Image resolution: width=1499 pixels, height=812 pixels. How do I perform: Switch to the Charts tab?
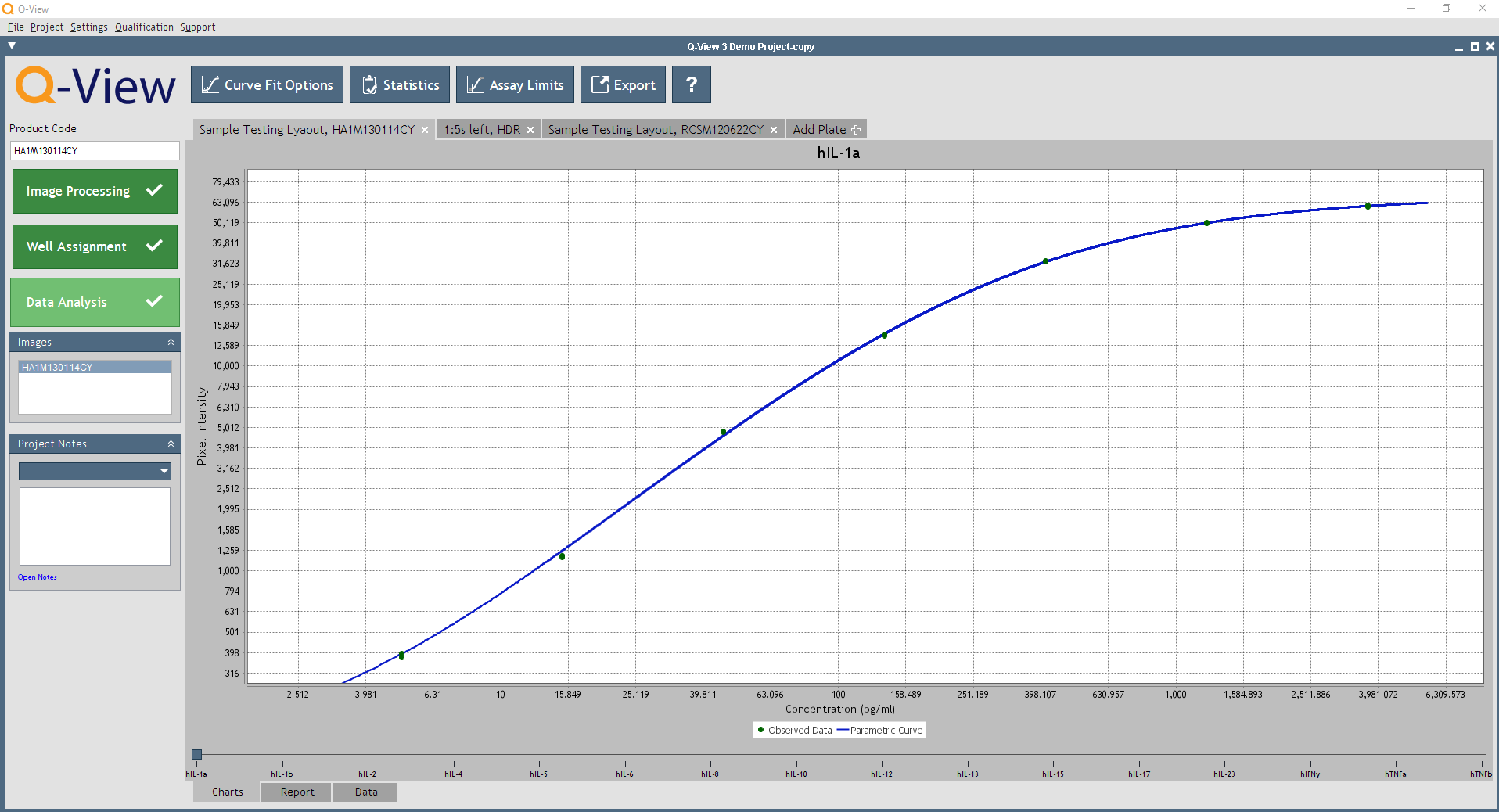[x=227, y=792]
